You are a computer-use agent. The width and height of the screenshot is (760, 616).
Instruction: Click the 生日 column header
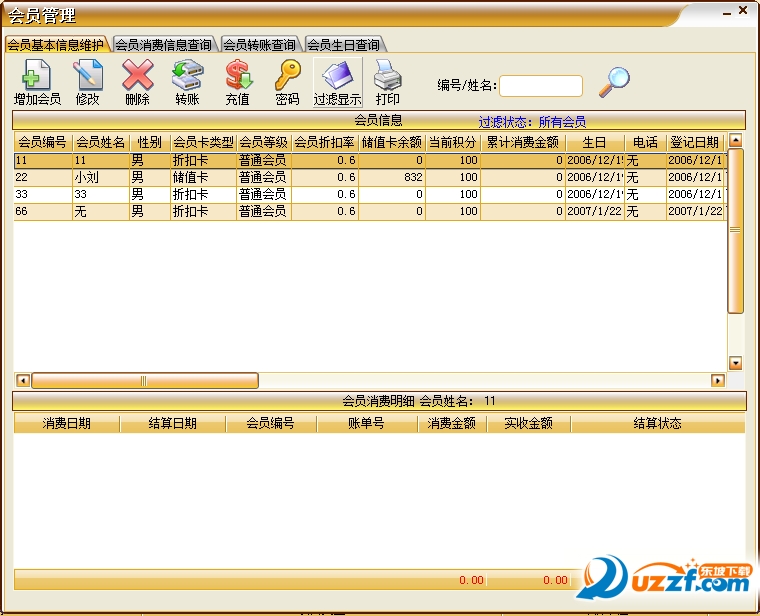595,142
